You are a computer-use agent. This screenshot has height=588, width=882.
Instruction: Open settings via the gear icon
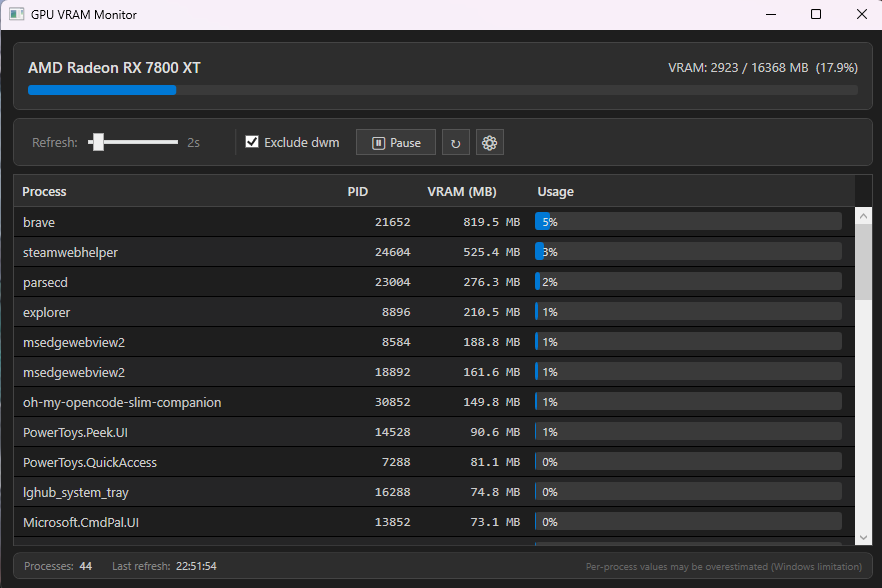[x=489, y=143]
